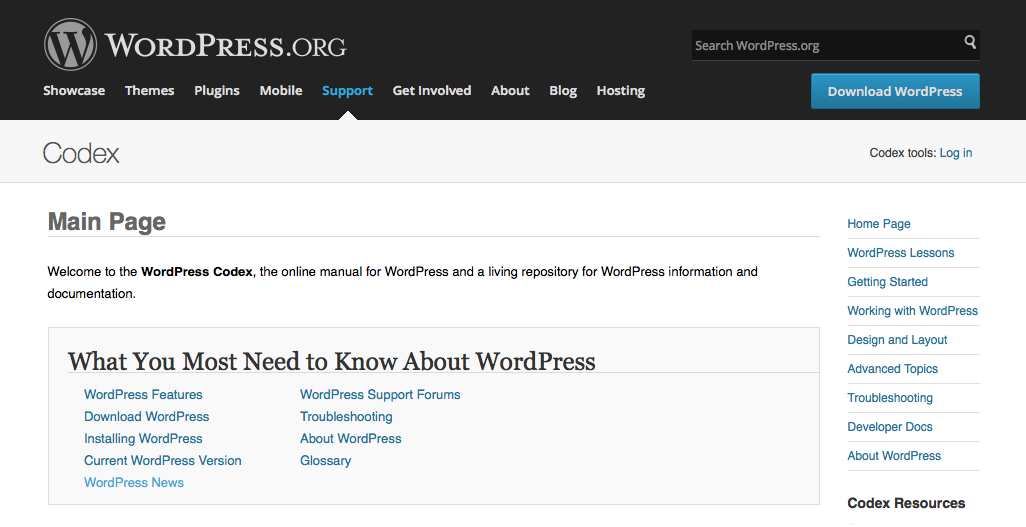The width and height of the screenshot is (1026, 527).
Task: Go to the Mobile menu item
Action: coord(281,90)
